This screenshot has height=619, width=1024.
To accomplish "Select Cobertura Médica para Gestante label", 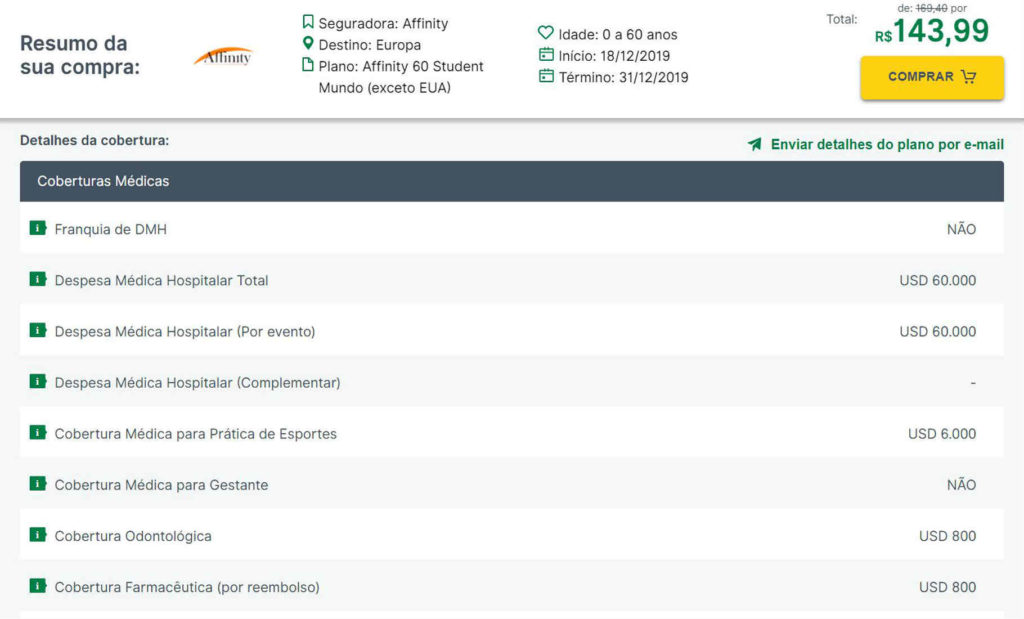I will point(161,485).
